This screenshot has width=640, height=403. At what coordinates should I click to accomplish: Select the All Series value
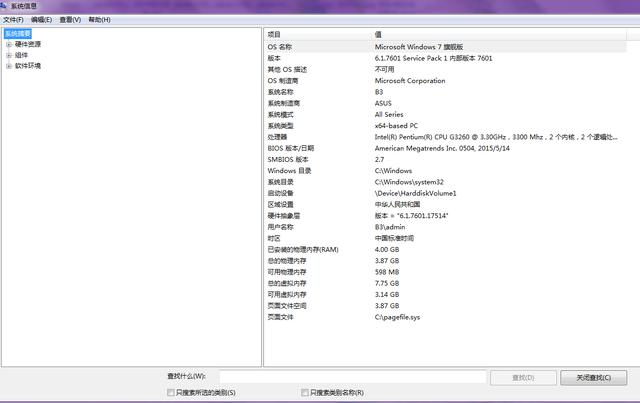389,114
